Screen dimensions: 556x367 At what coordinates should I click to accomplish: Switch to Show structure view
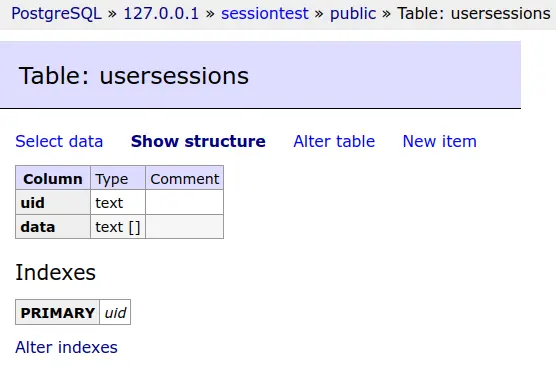pos(198,141)
